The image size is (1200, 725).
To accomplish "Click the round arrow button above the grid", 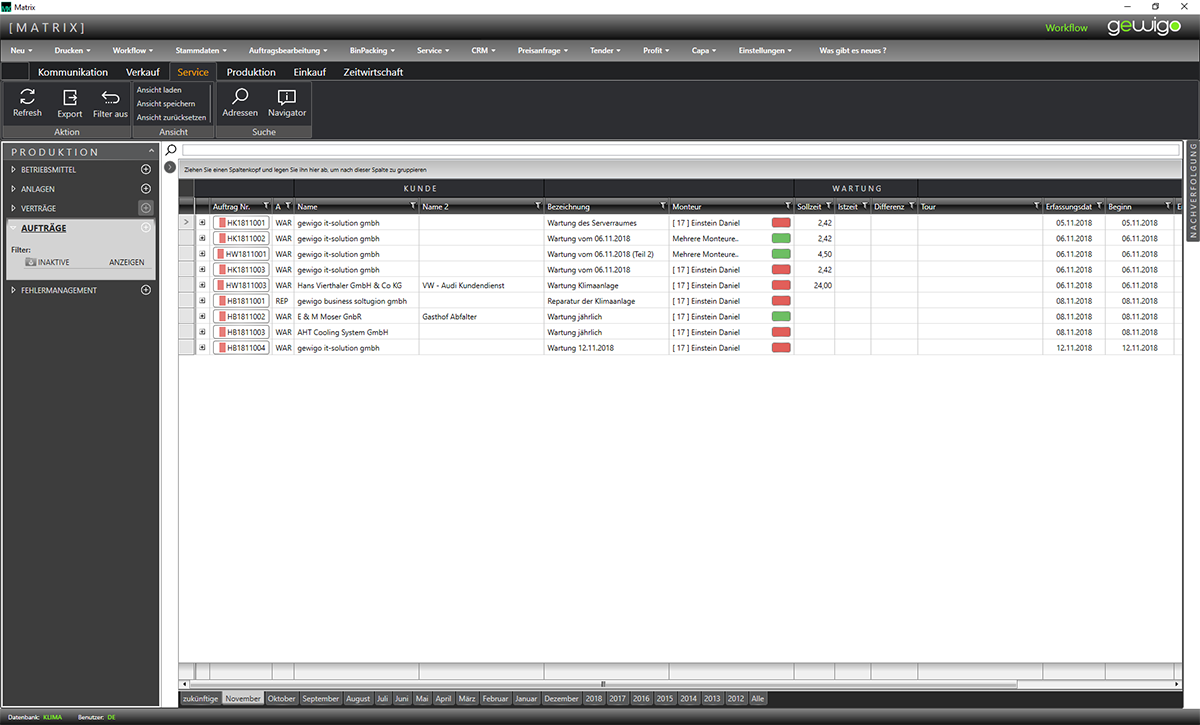I will [x=170, y=167].
